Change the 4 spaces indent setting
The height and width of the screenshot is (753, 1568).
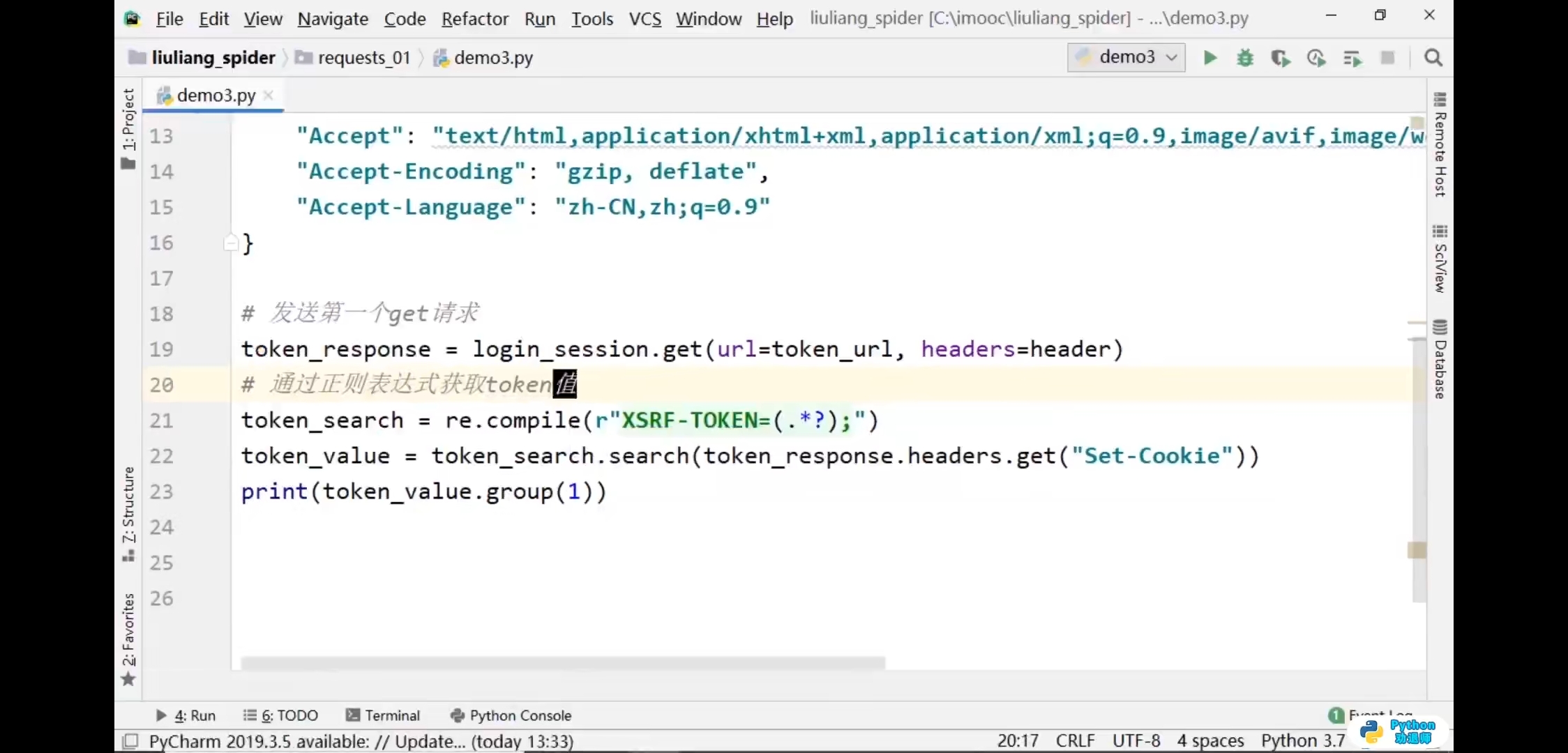click(x=1211, y=740)
